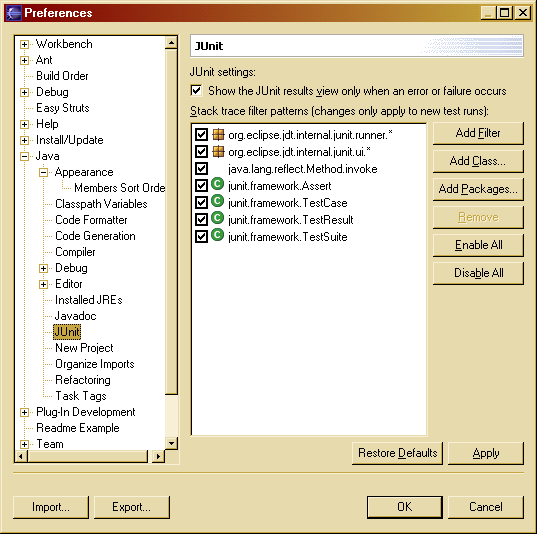This screenshot has height=534, width=537.
Task: Open the Code Formatter preference page
Action: tap(91, 220)
